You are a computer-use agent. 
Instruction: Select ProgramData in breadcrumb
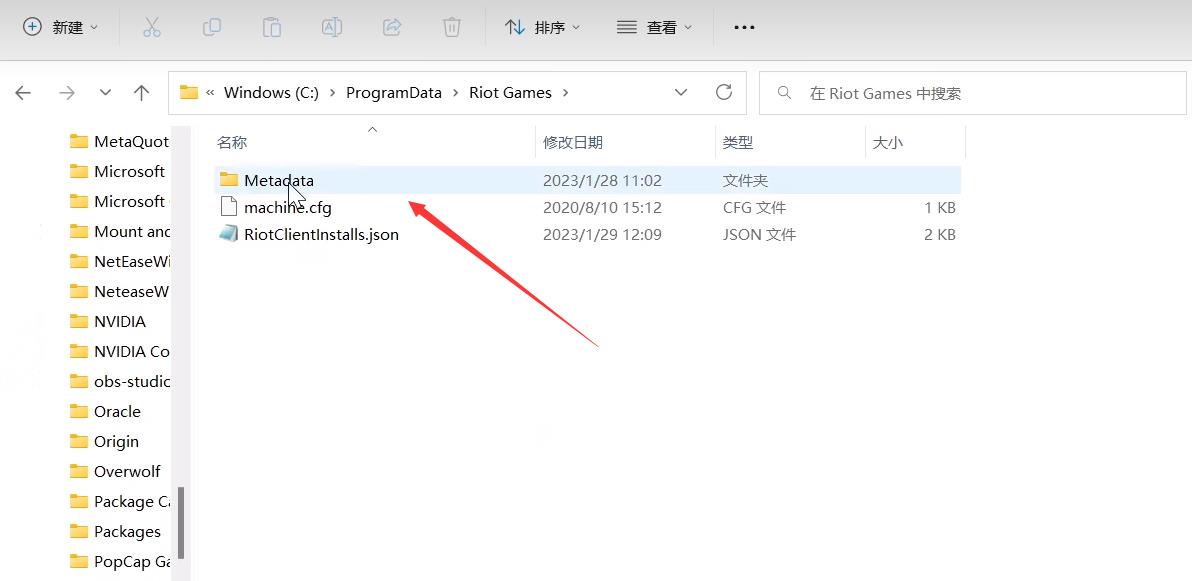pos(394,93)
